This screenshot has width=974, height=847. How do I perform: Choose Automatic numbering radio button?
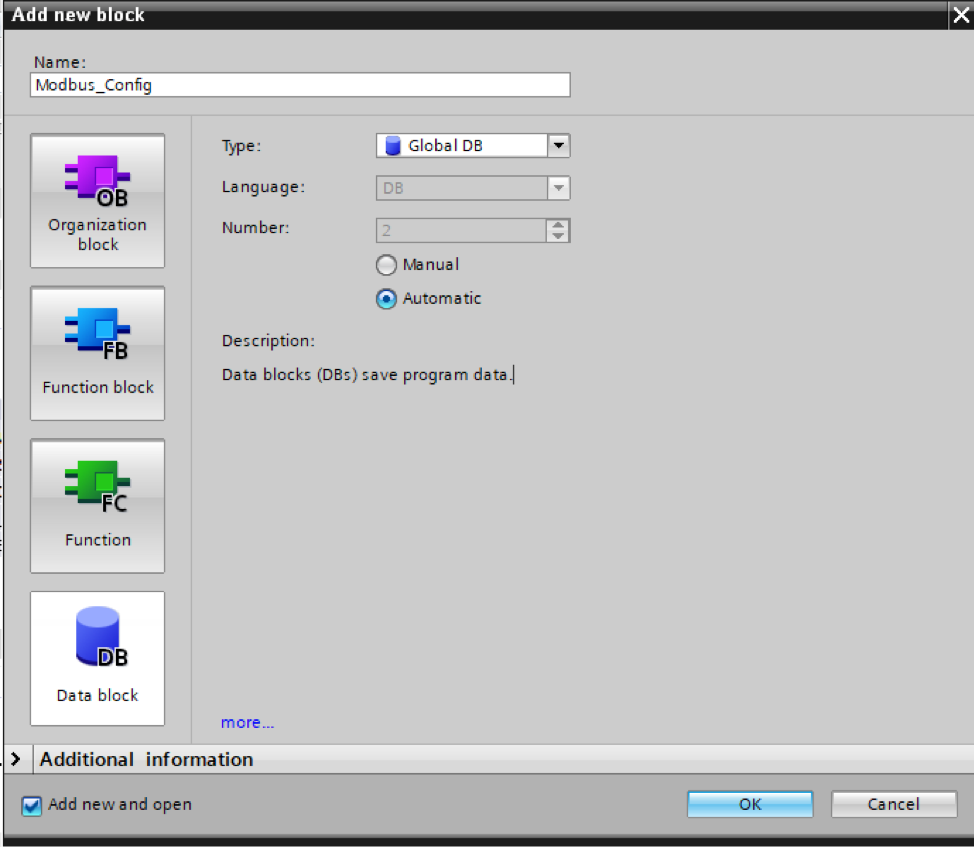tap(386, 299)
